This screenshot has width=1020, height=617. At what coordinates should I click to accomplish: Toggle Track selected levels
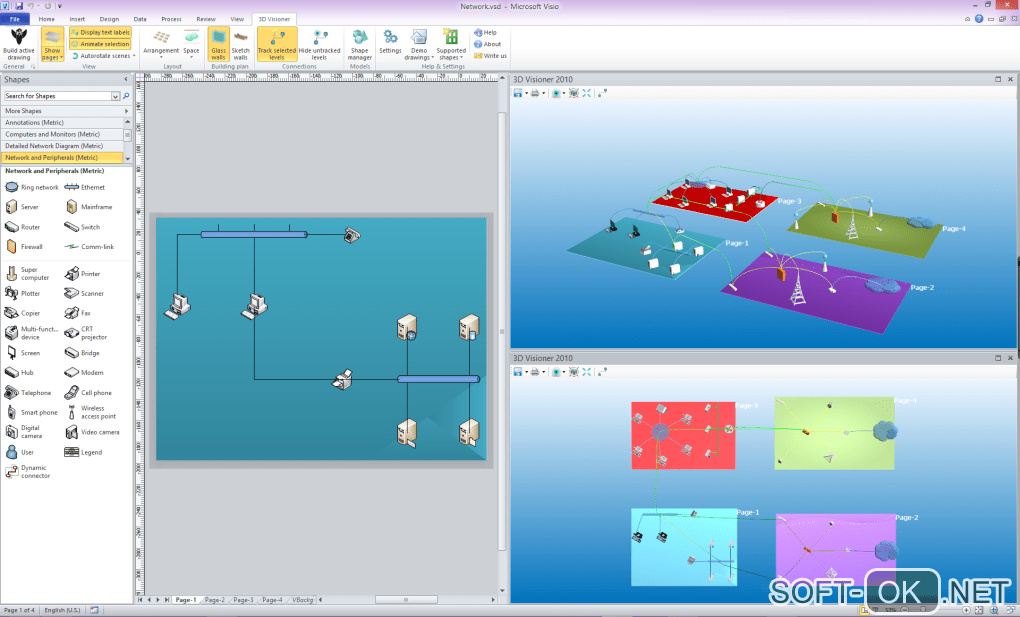[x=276, y=44]
